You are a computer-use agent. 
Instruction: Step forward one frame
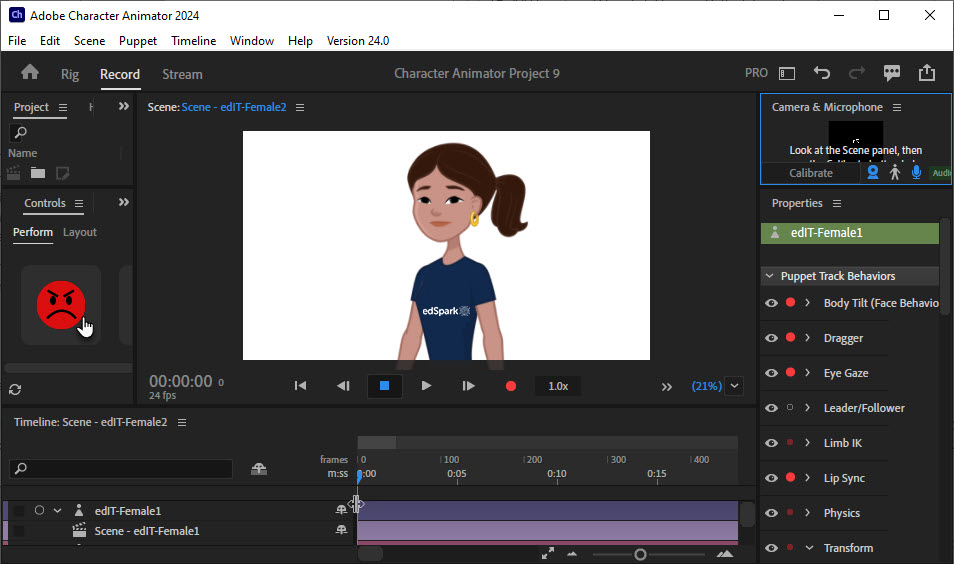468,386
